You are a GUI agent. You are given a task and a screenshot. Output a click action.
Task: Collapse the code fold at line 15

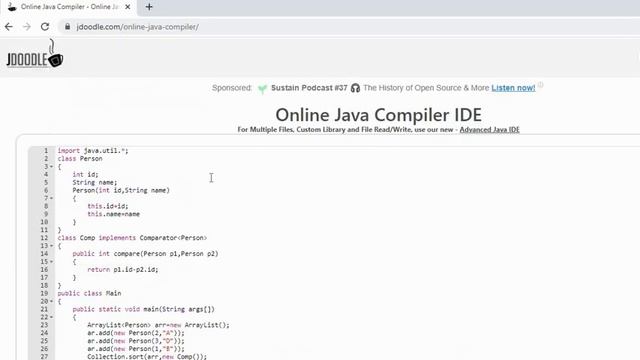pyautogui.click(x=51, y=262)
